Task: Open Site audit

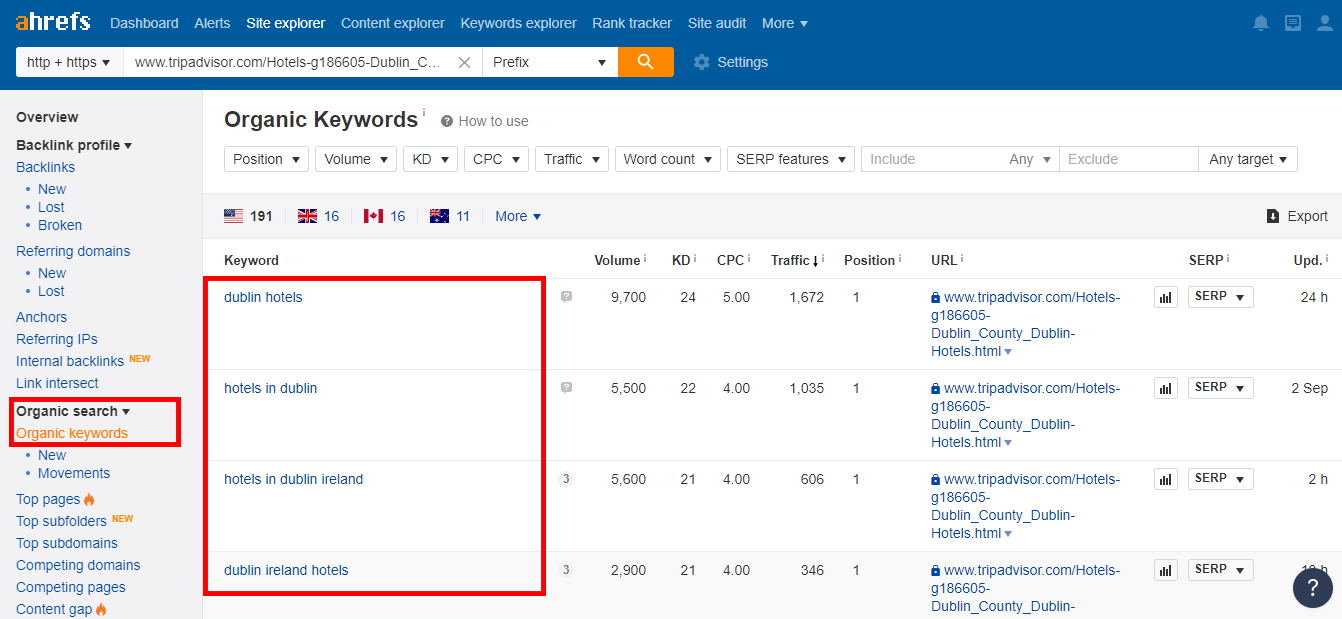Action: 717,23
